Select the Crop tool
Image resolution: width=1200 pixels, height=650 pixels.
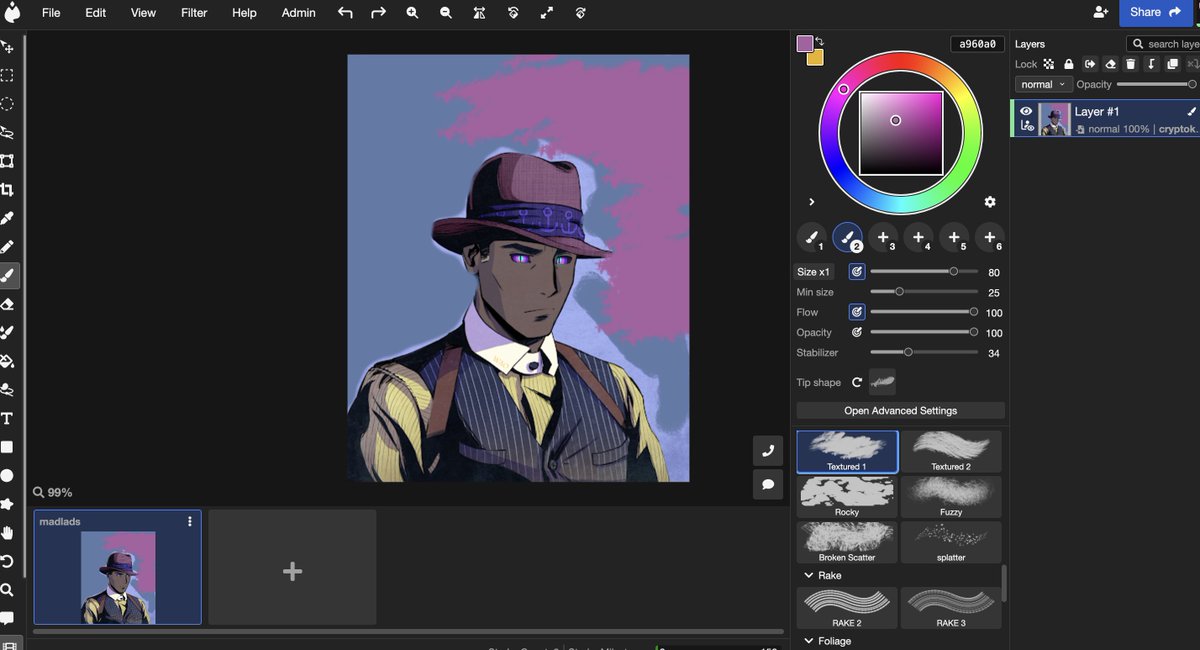pos(7,189)
